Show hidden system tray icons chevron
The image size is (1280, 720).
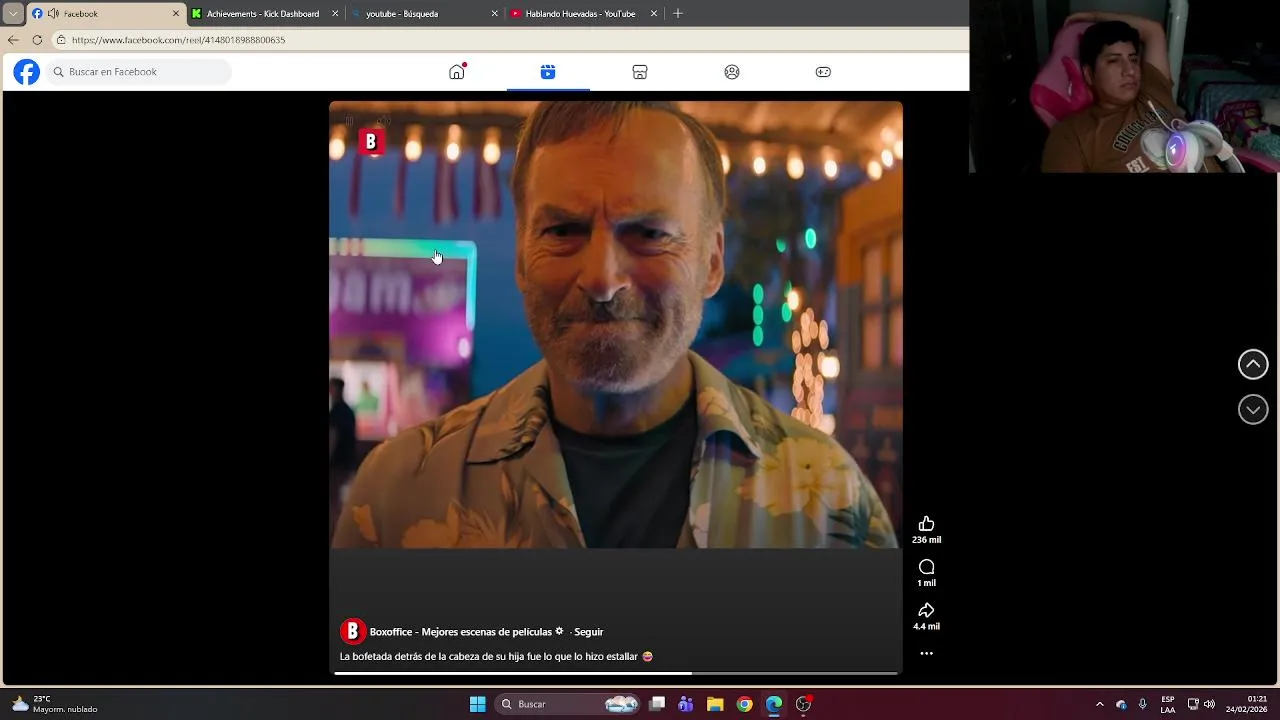pos(1100,704)
